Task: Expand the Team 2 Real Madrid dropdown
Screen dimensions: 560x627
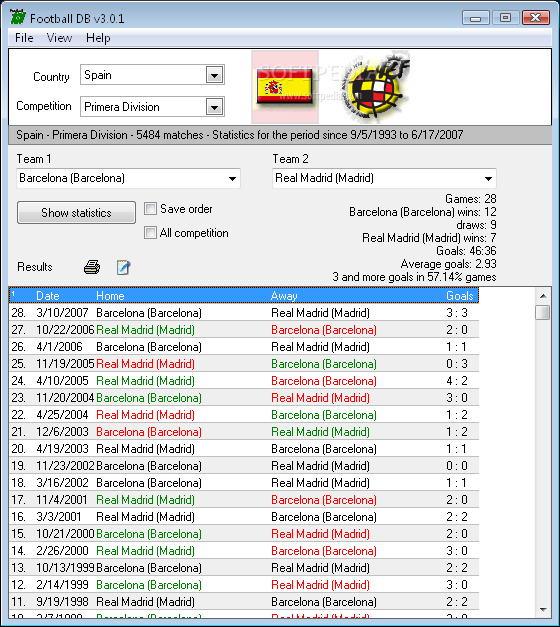Action: (x=488, y=178)
